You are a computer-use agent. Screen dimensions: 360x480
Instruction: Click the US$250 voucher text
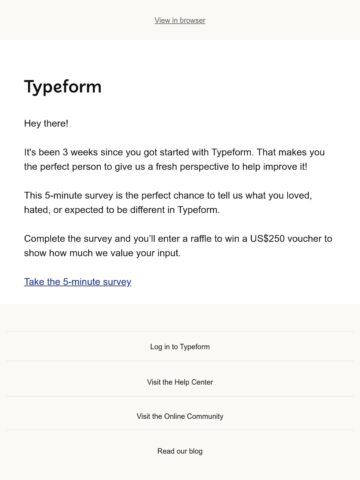click(x=286, y=239)
